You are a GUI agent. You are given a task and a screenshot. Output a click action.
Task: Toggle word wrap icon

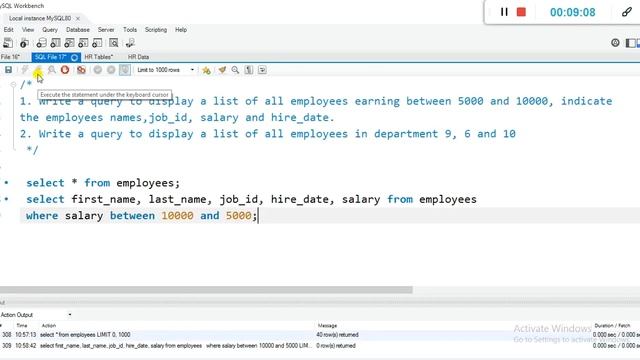(262, 70)
